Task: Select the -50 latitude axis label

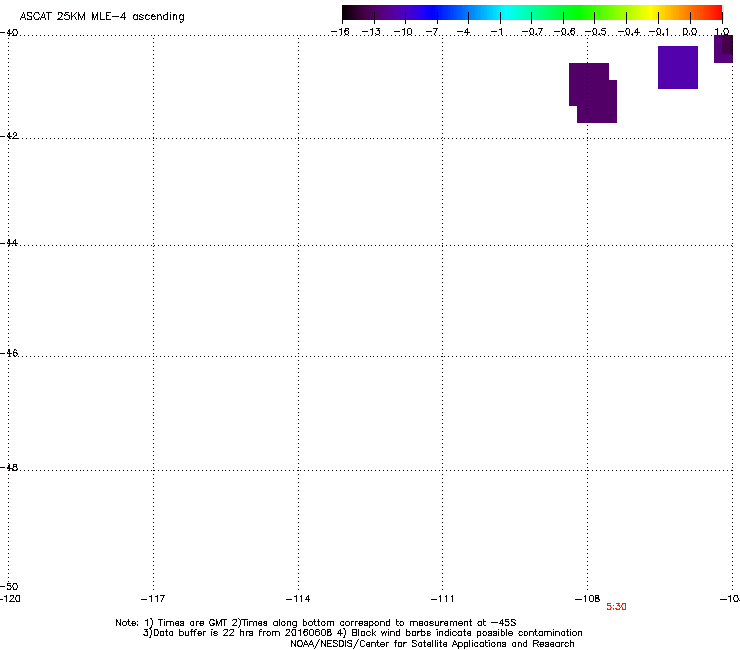Action: click(x=9, y=586)
